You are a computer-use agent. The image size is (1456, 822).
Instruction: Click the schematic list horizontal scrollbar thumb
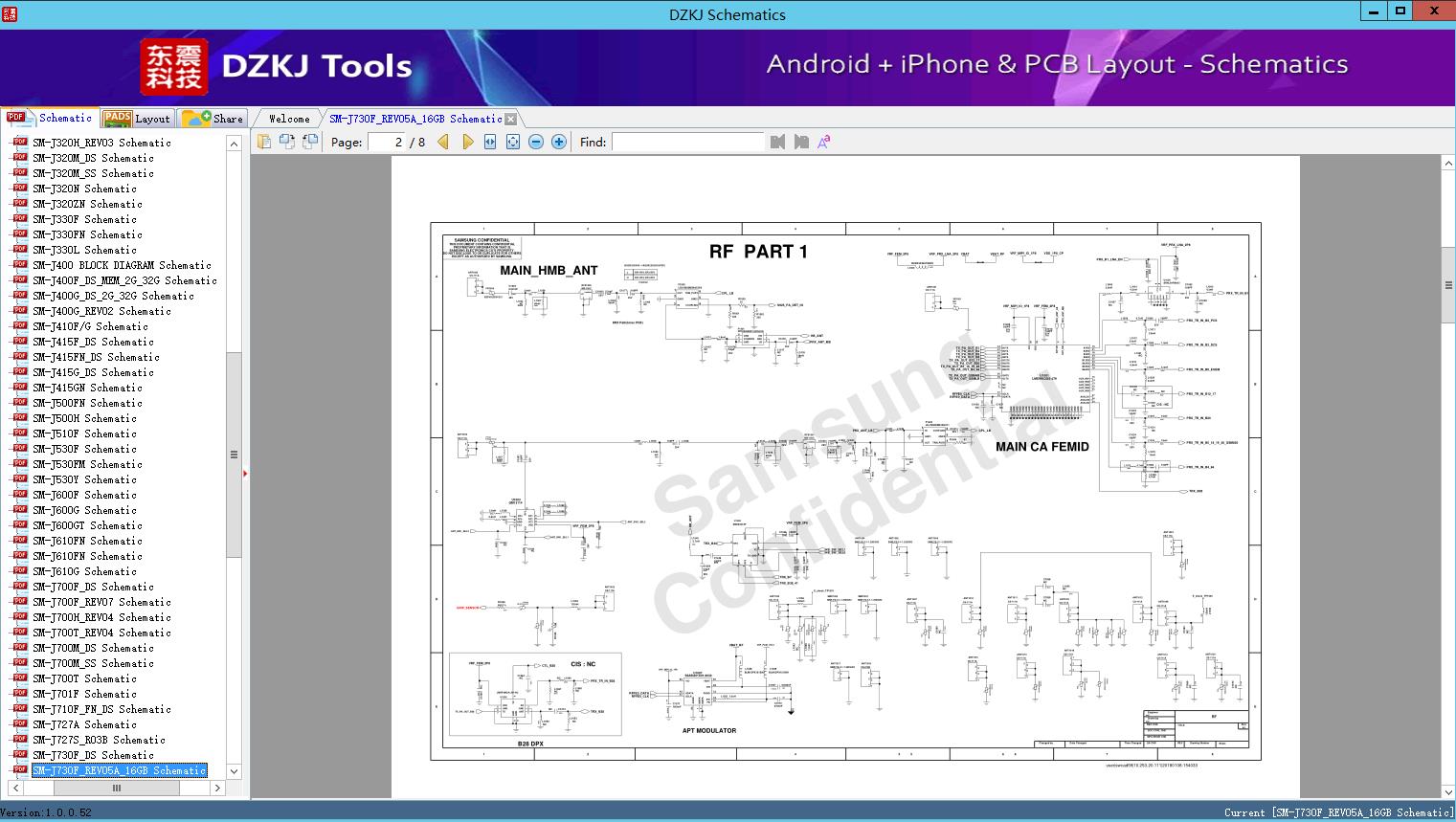click(x=117, y=789)
